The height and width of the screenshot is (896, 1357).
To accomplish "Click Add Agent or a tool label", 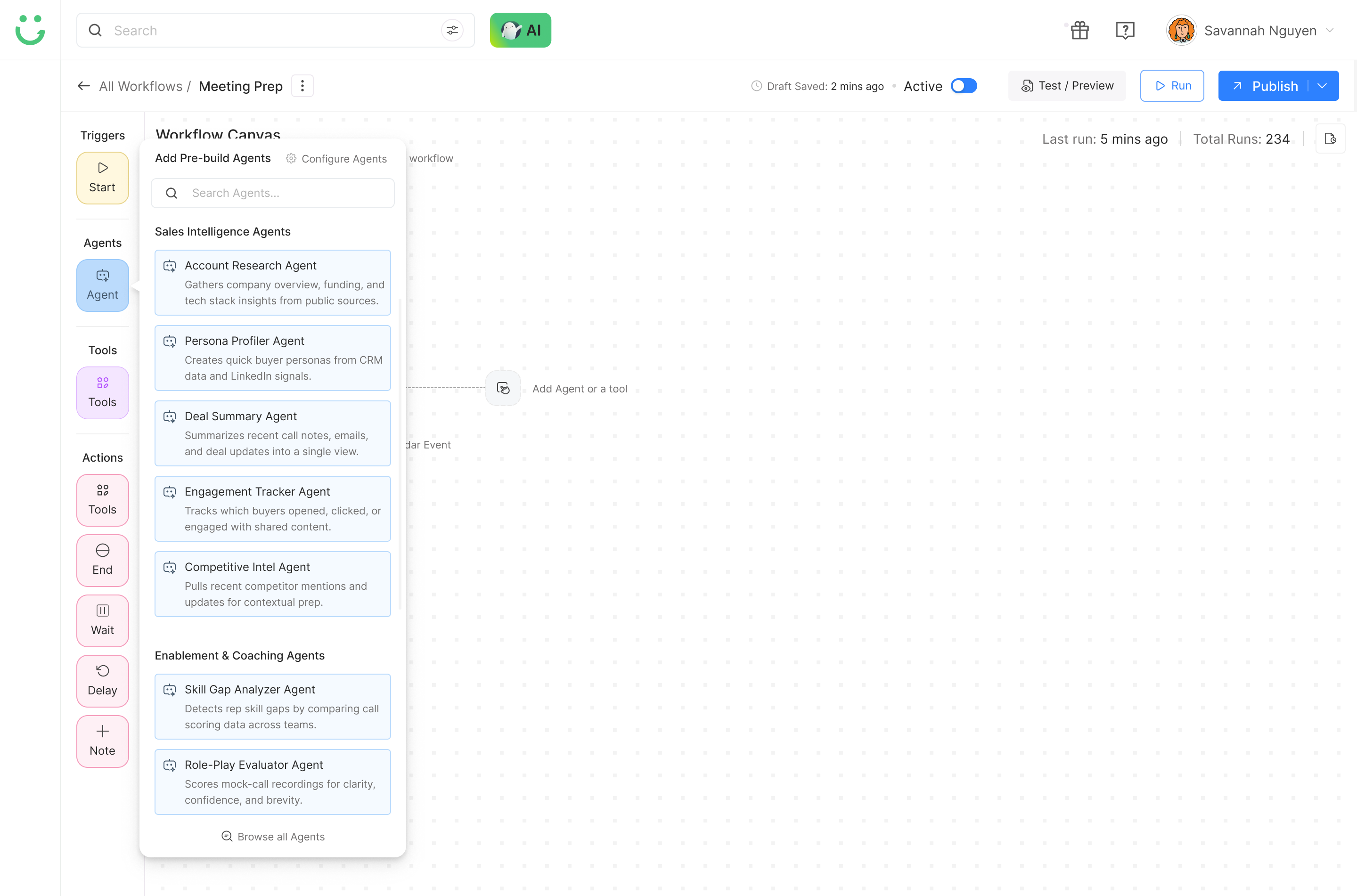I will (x=580, y=389).
